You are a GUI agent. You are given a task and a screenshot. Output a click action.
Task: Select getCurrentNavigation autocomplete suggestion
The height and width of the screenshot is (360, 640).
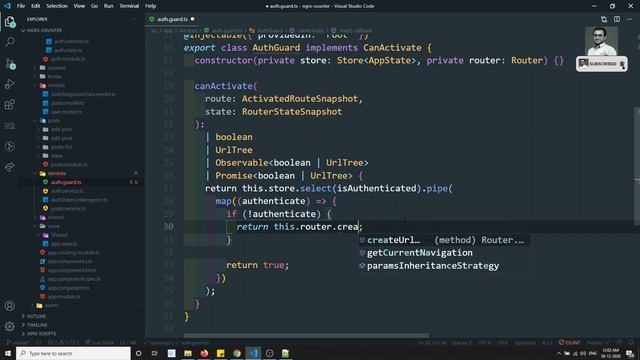pos(444,253)
